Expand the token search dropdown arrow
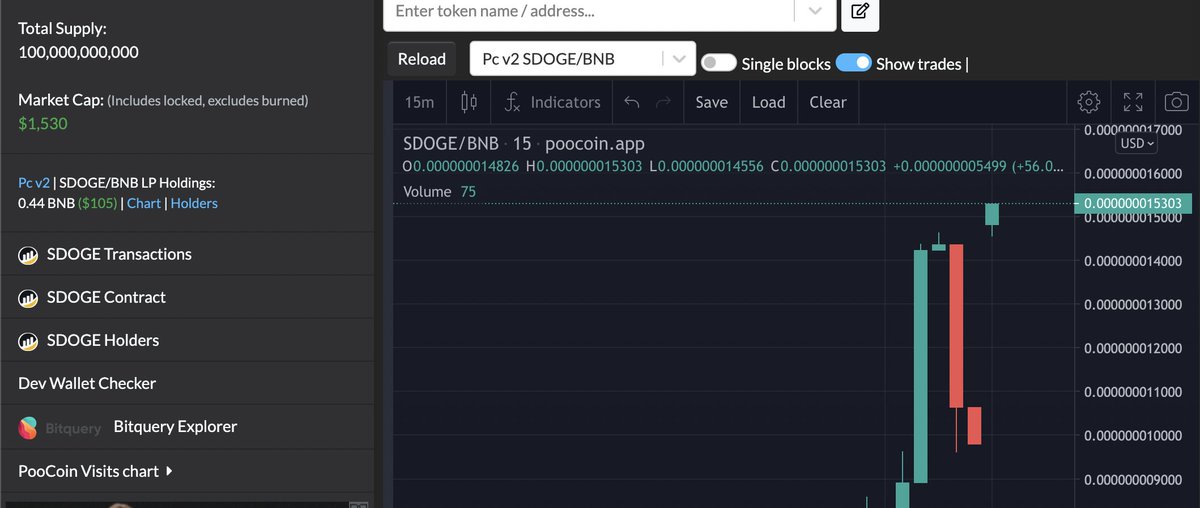1200x508 pixels. (816, 11)
